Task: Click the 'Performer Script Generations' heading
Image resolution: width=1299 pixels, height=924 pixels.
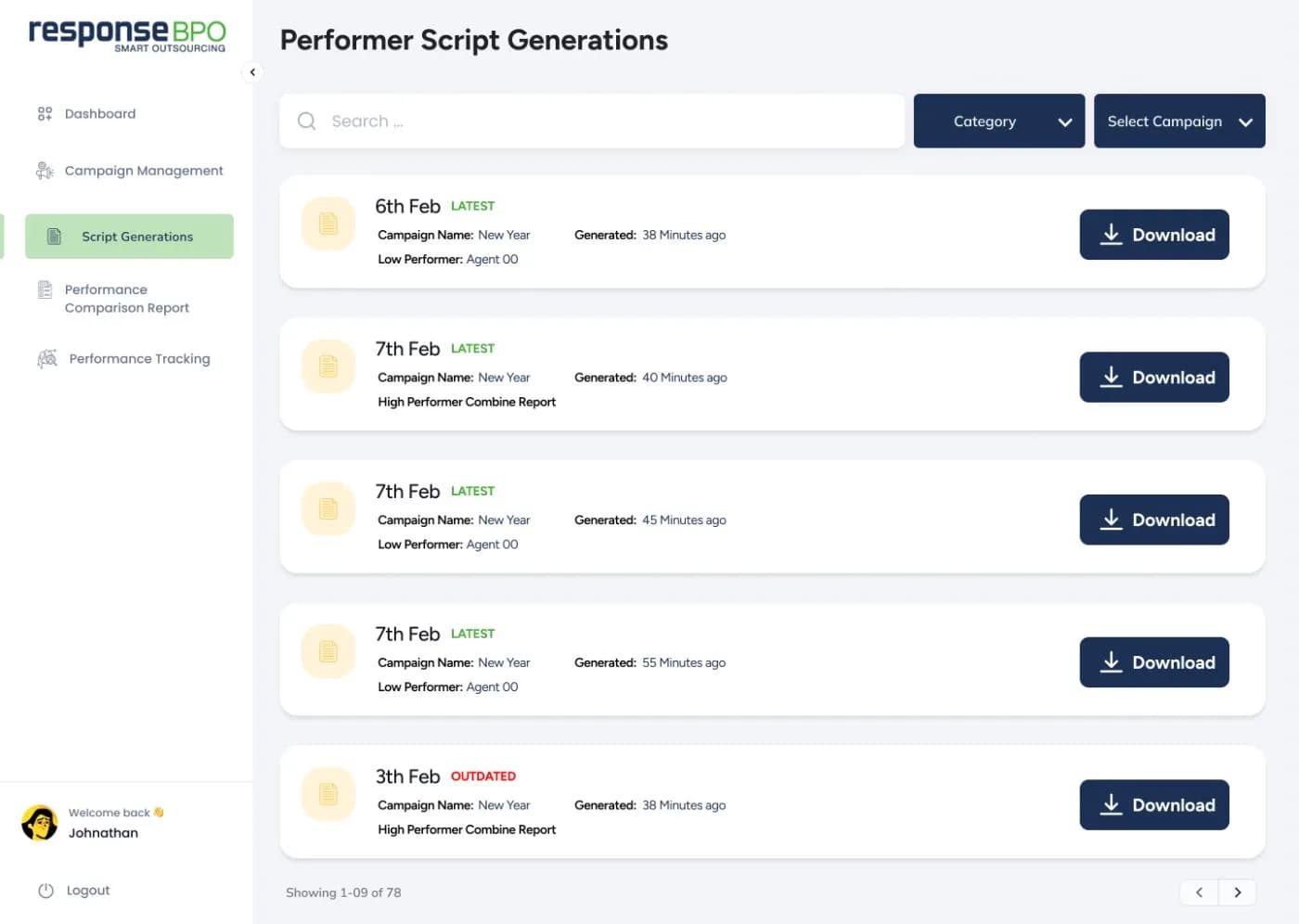Action: (474, 40)
